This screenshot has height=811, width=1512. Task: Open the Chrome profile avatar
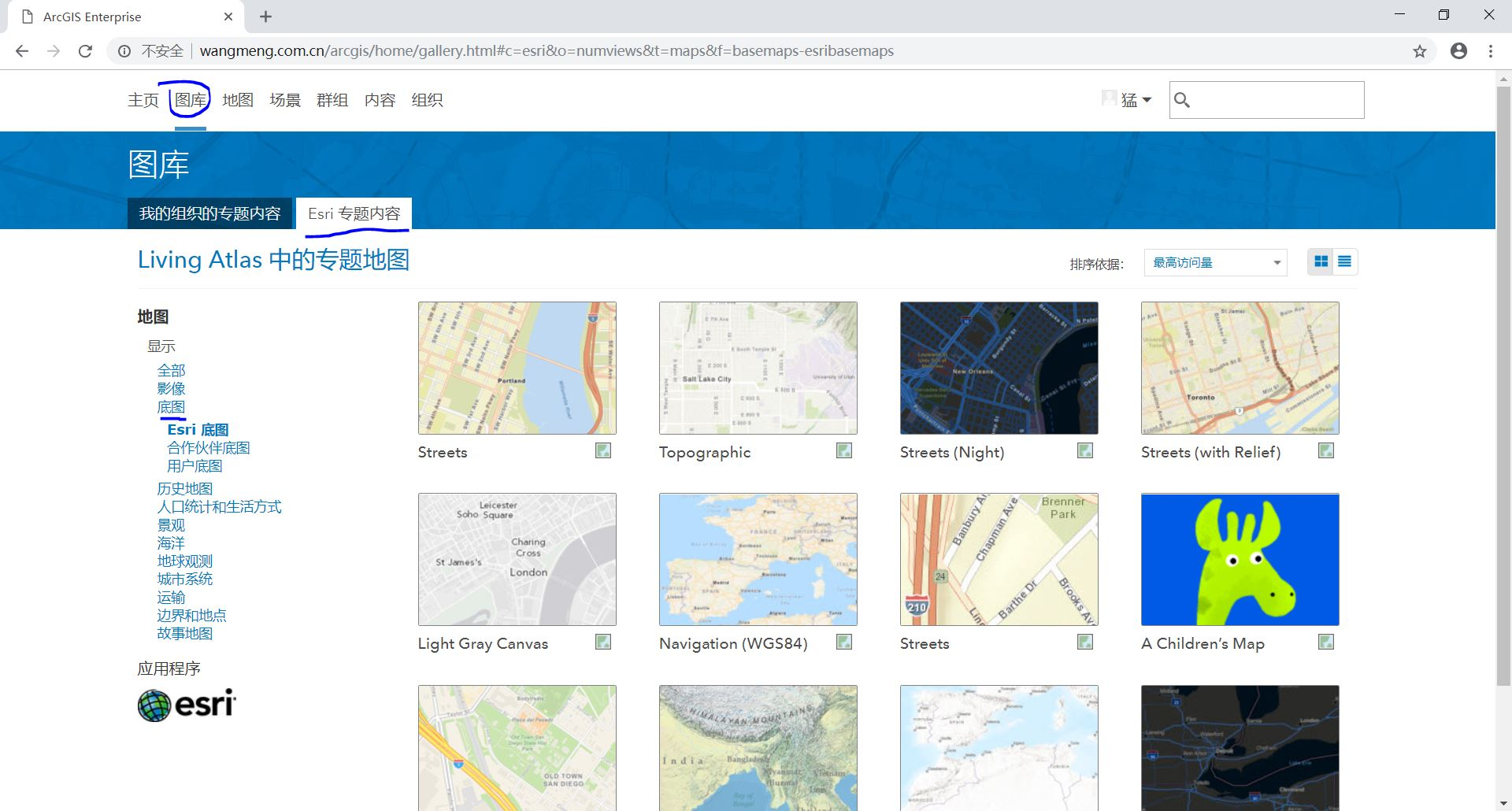click(x=1458, y=51)
